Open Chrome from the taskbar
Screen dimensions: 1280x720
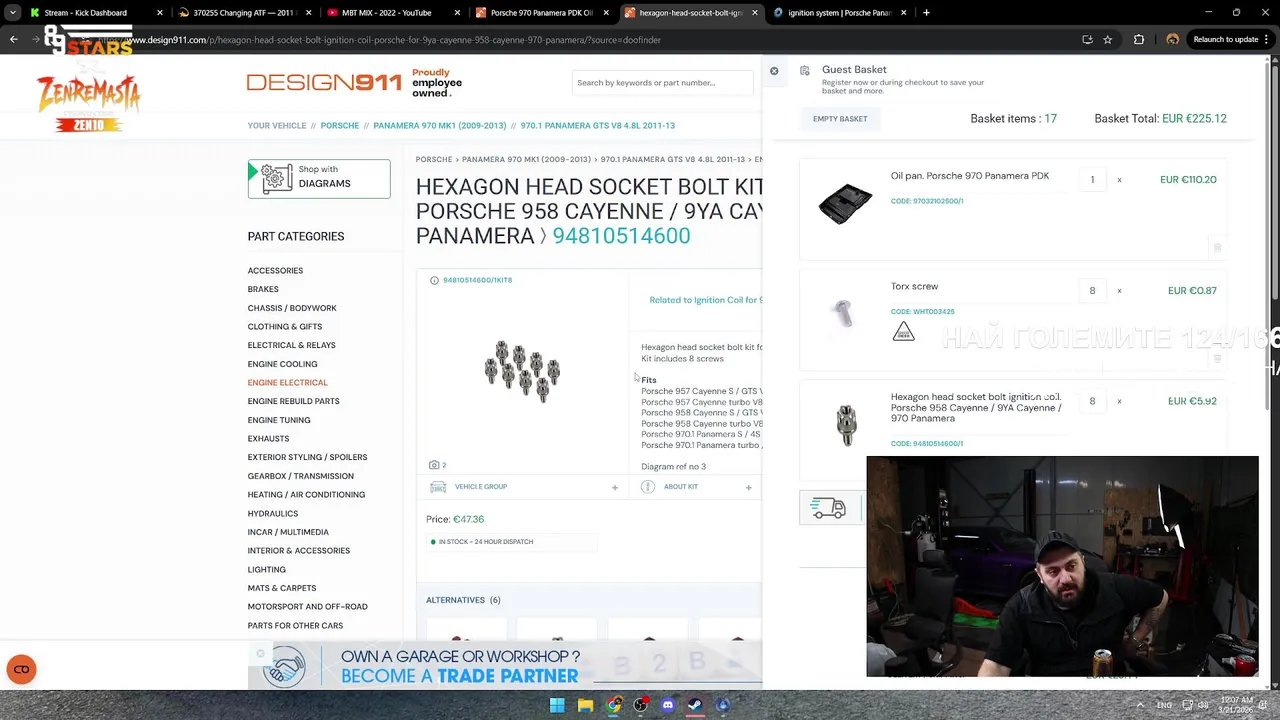click(613, 705)
